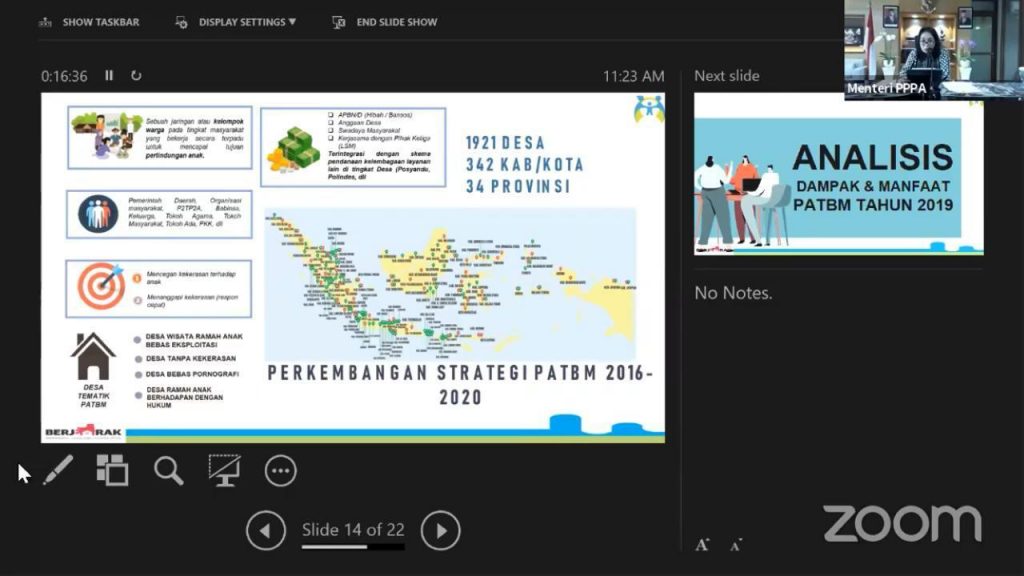Increase the notes text size
The width and height of the screenshot is (1024, 576).
(703, 544)
